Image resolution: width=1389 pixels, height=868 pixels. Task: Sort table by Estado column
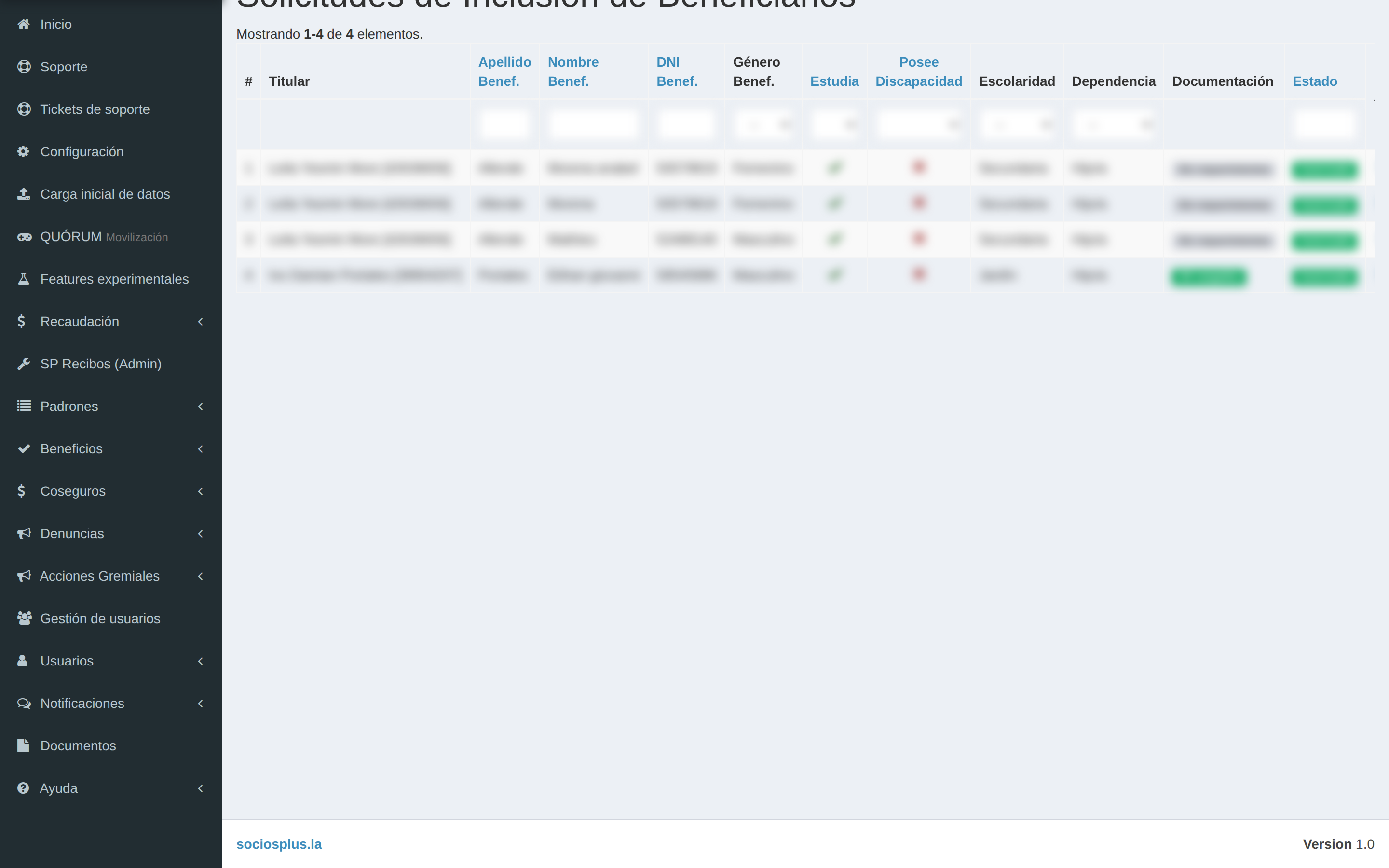coord(1314,81)
